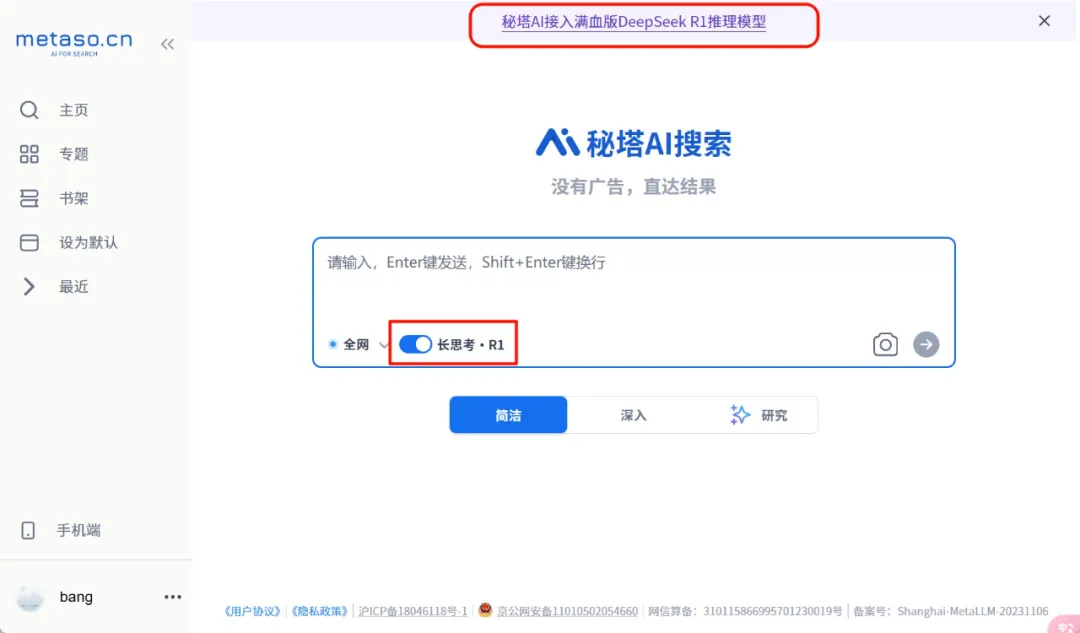
Task: Open the 隐私政策 privacy policy link
Action: click(x=320, y=611)
